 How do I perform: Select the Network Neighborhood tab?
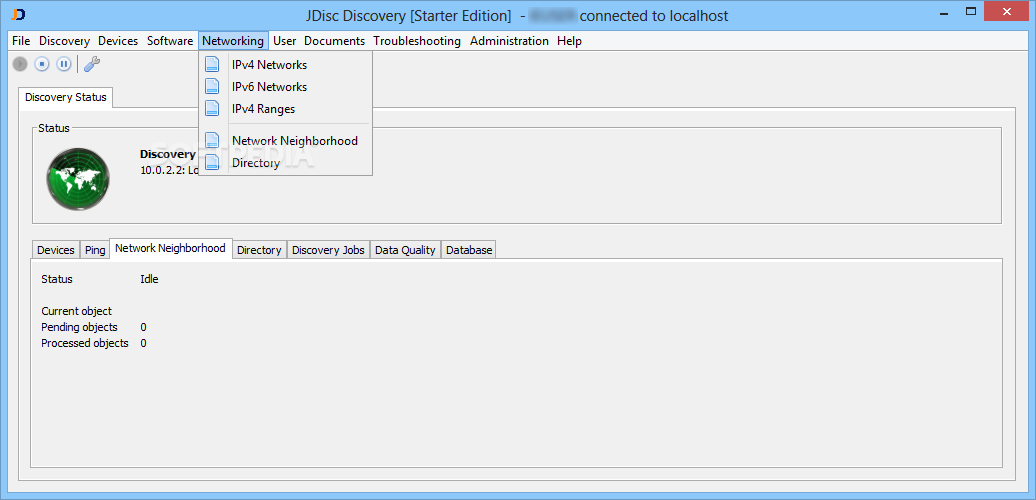[170, 248]
